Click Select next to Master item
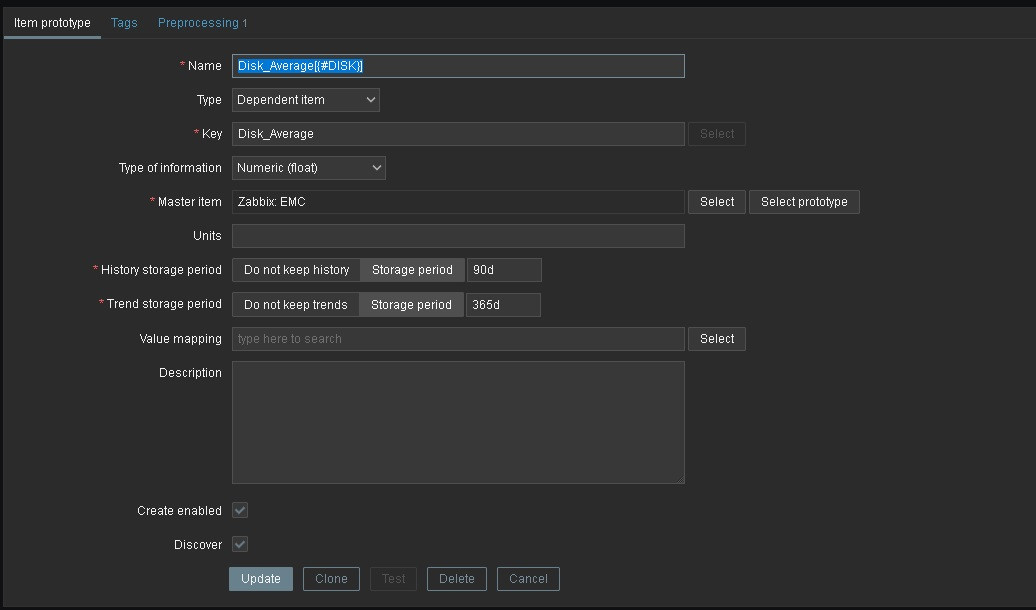The width and height of the screenshot is (1036, 610). [716, 202]
